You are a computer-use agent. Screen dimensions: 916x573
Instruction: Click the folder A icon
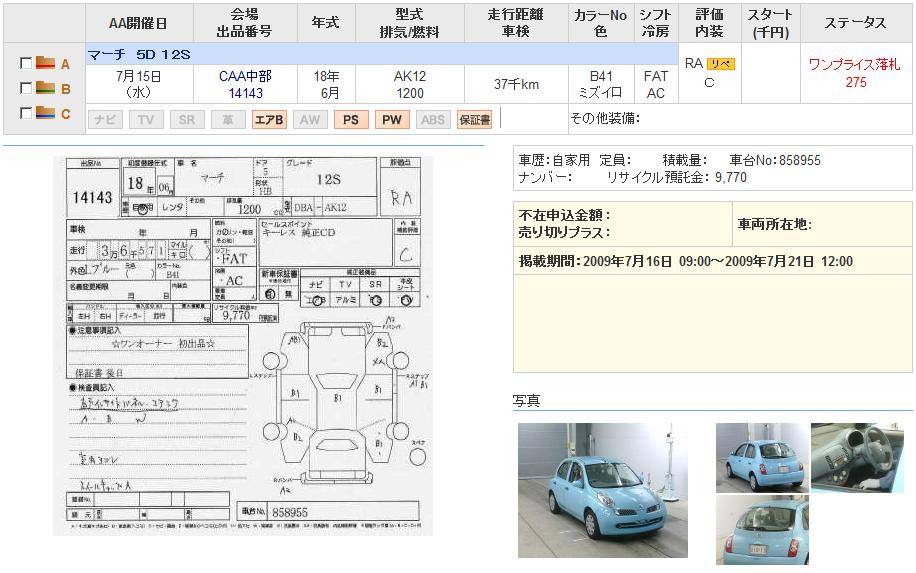(x=45, y=63)
